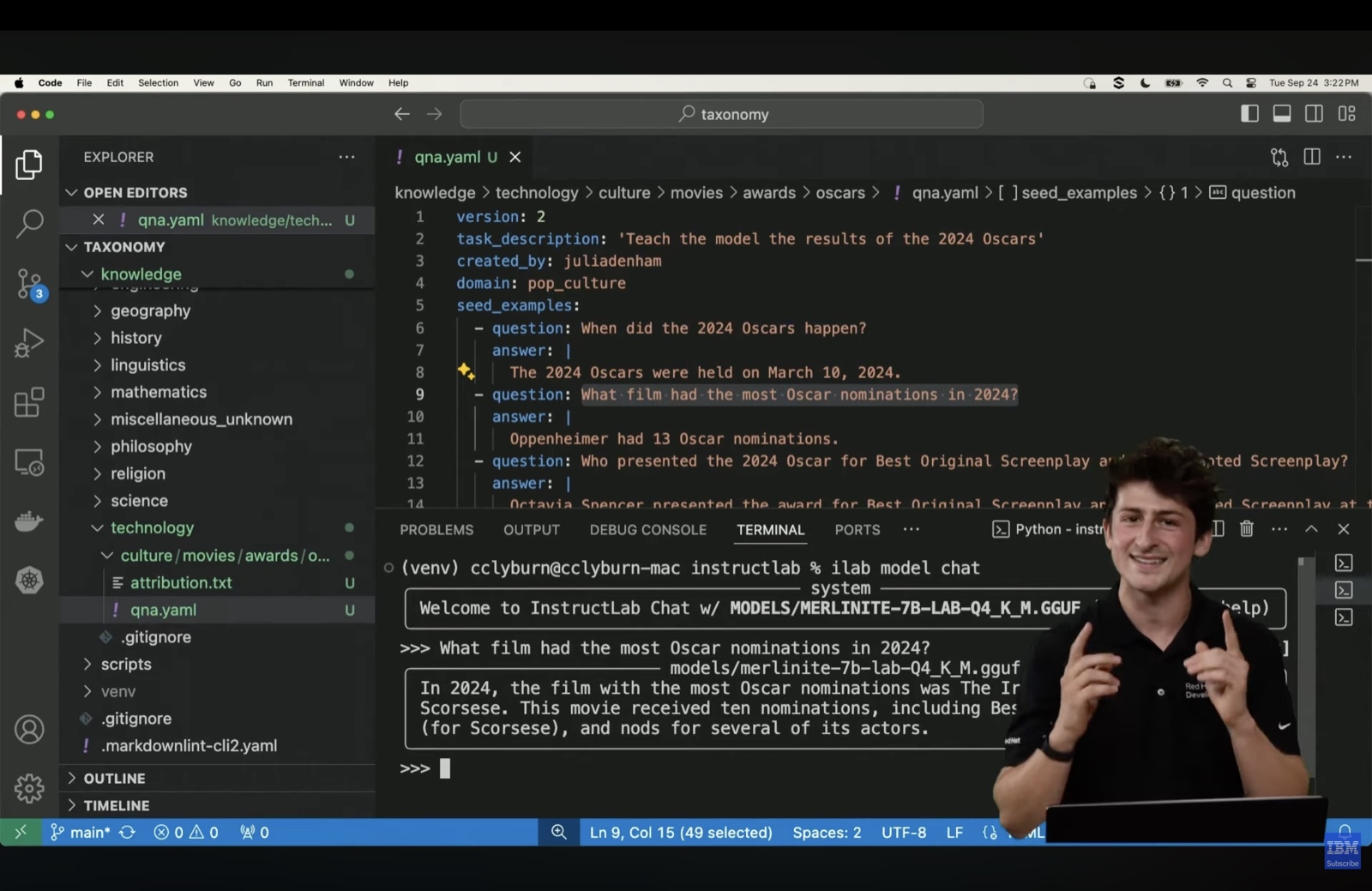Open the Terminal menu in menu bar
This screenshot has width=1372, height=891.
[305, 83]
